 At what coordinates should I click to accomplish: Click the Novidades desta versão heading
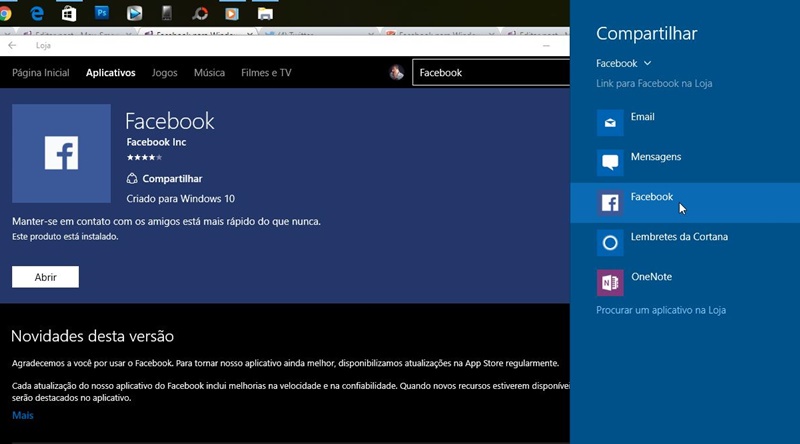(92, 336)
